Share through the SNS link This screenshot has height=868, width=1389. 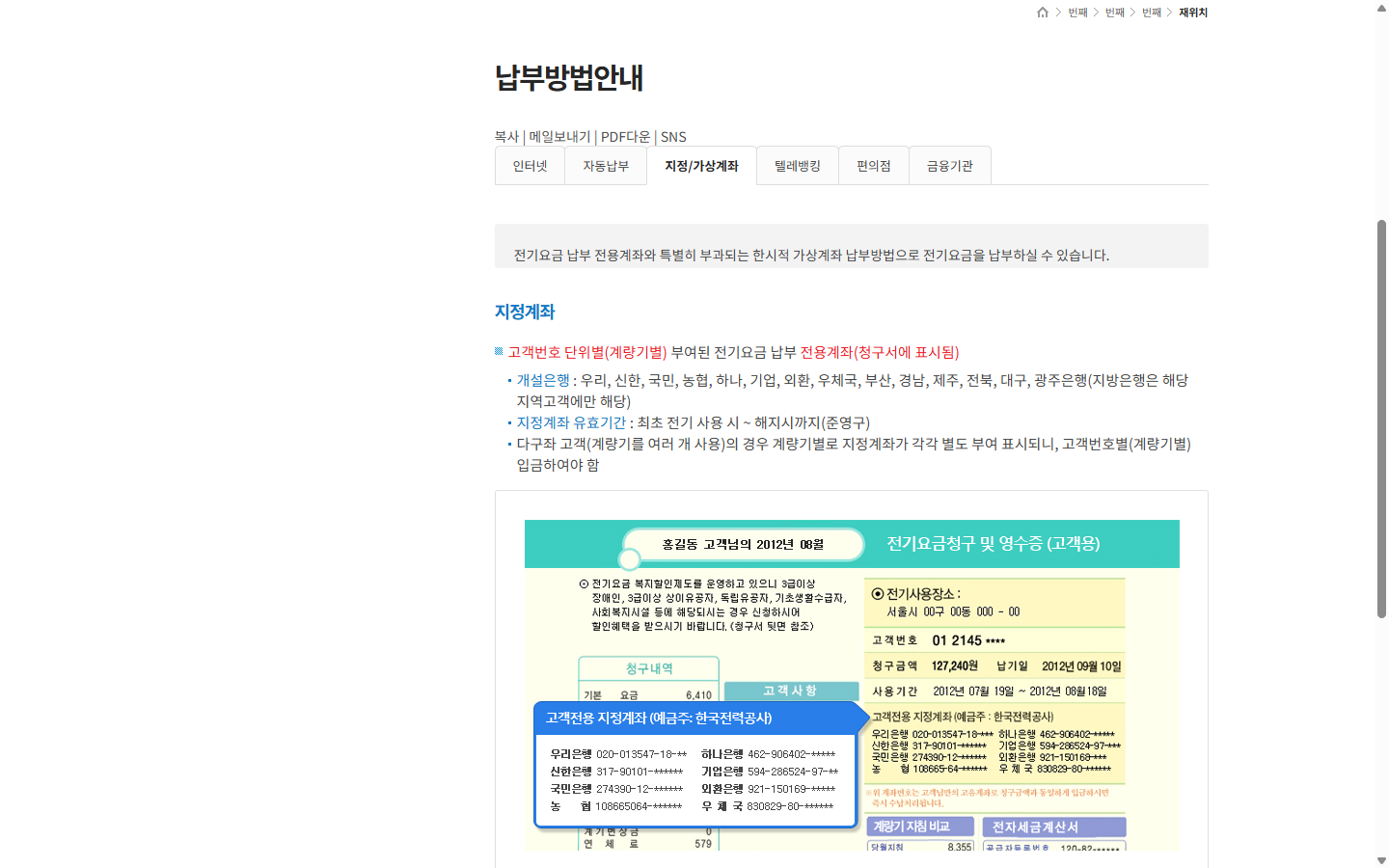pyautogui.click(x=673, y=137)
